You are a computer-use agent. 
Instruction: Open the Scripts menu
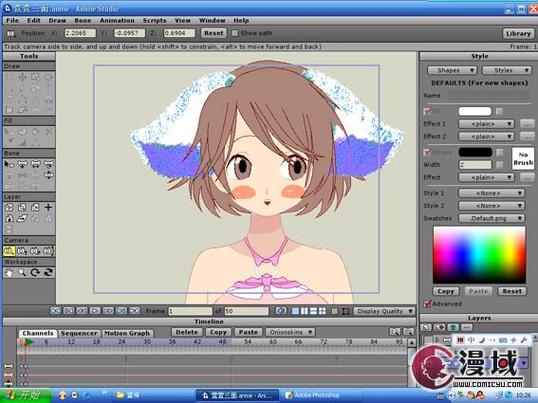point(154,21)
